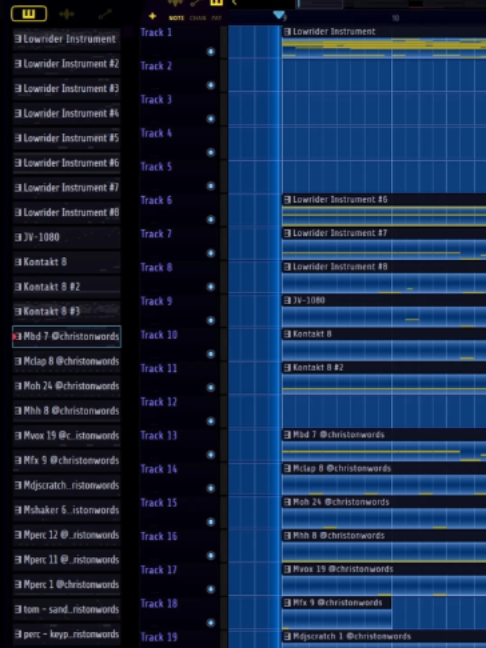Select Lowrider Instrument #4 in the list

click(x=67, y=113)
